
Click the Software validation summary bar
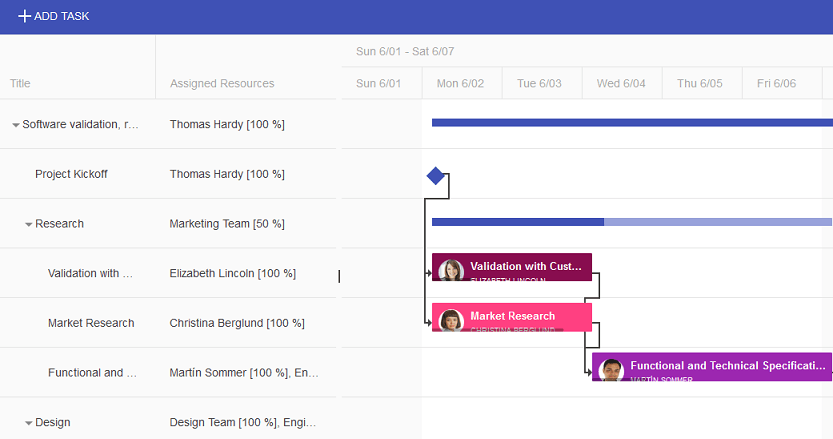632,123
